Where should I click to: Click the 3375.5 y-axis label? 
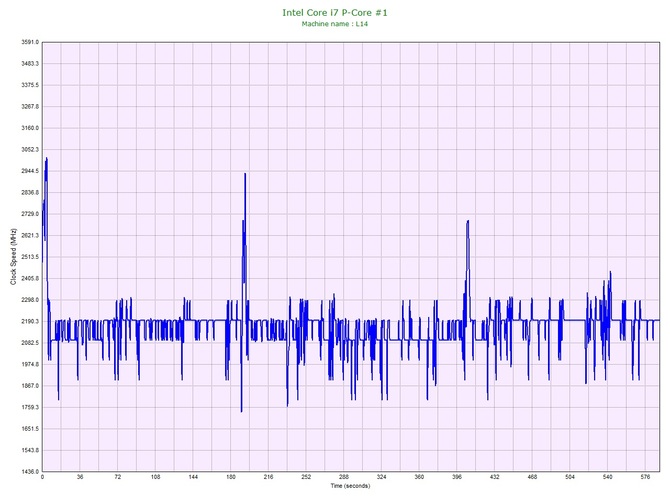(30, 85)
